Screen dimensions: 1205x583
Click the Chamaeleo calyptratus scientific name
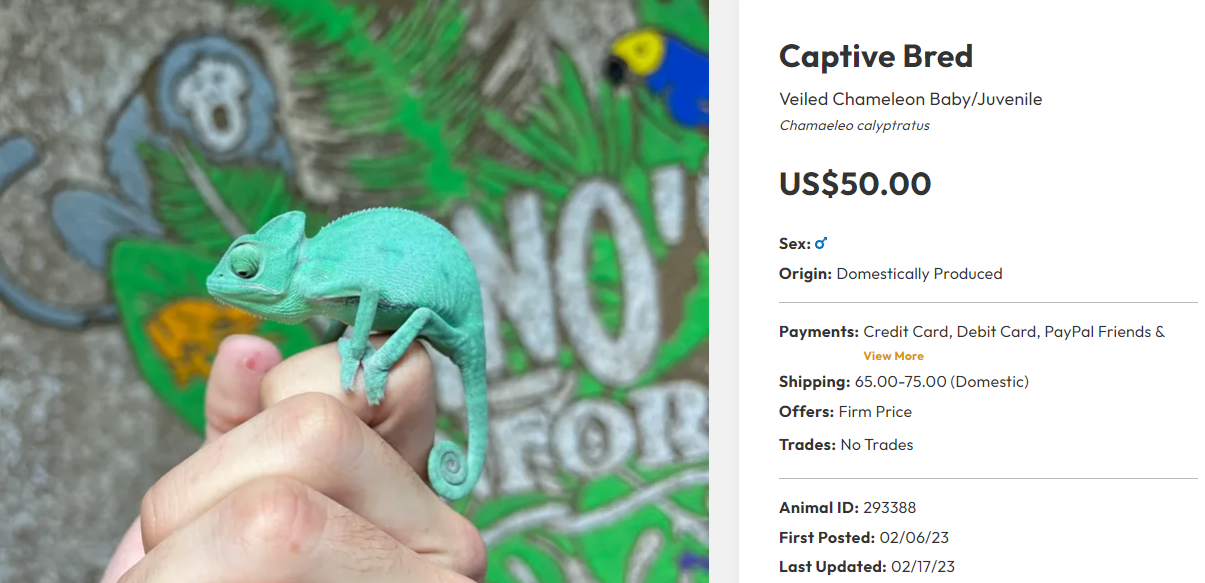(x=854, y=126)
